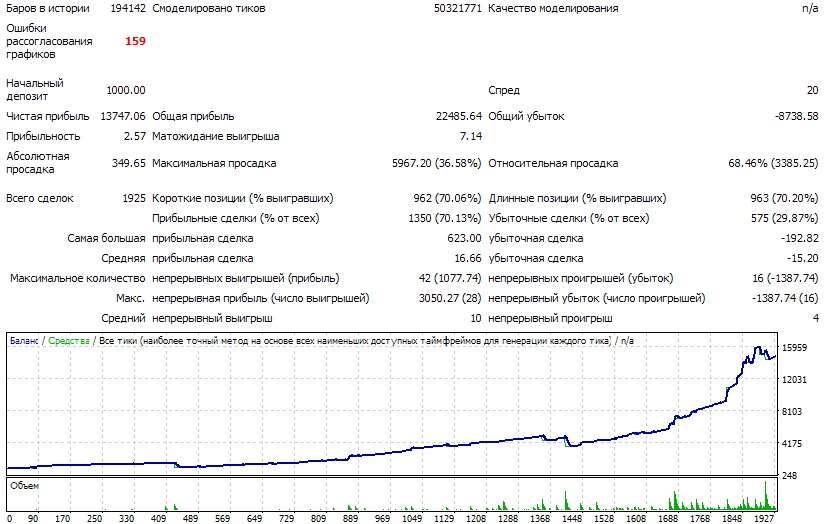Click the maximal drawdown value 5967.20 (36.58%)
Image resolution: width=831 pixels, height=524 pixels.
pos(437,164)
